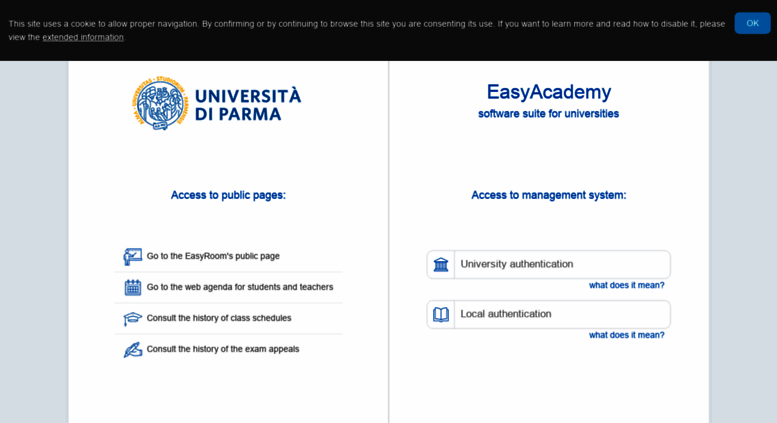Viewport: 777px width, 423px height.
Task: Open the extended information link
Action: [83, 37]
